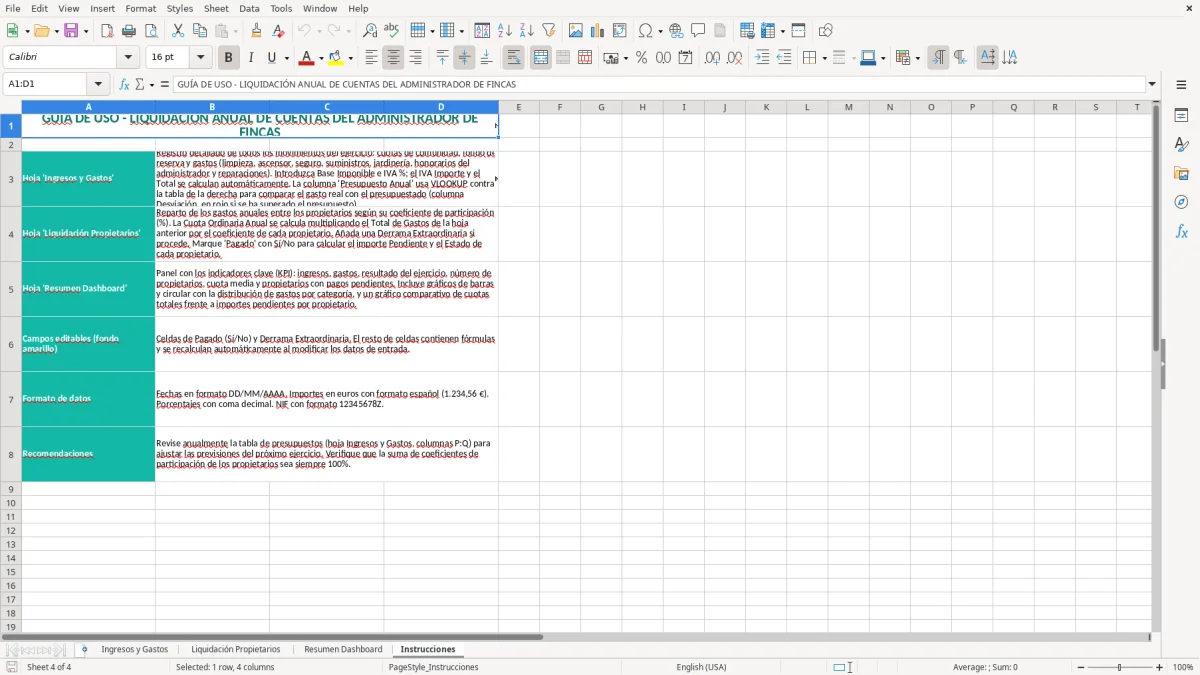Click the Insert Comment icon
This screenshot has width=1200, height=675.
click(698, 31)
